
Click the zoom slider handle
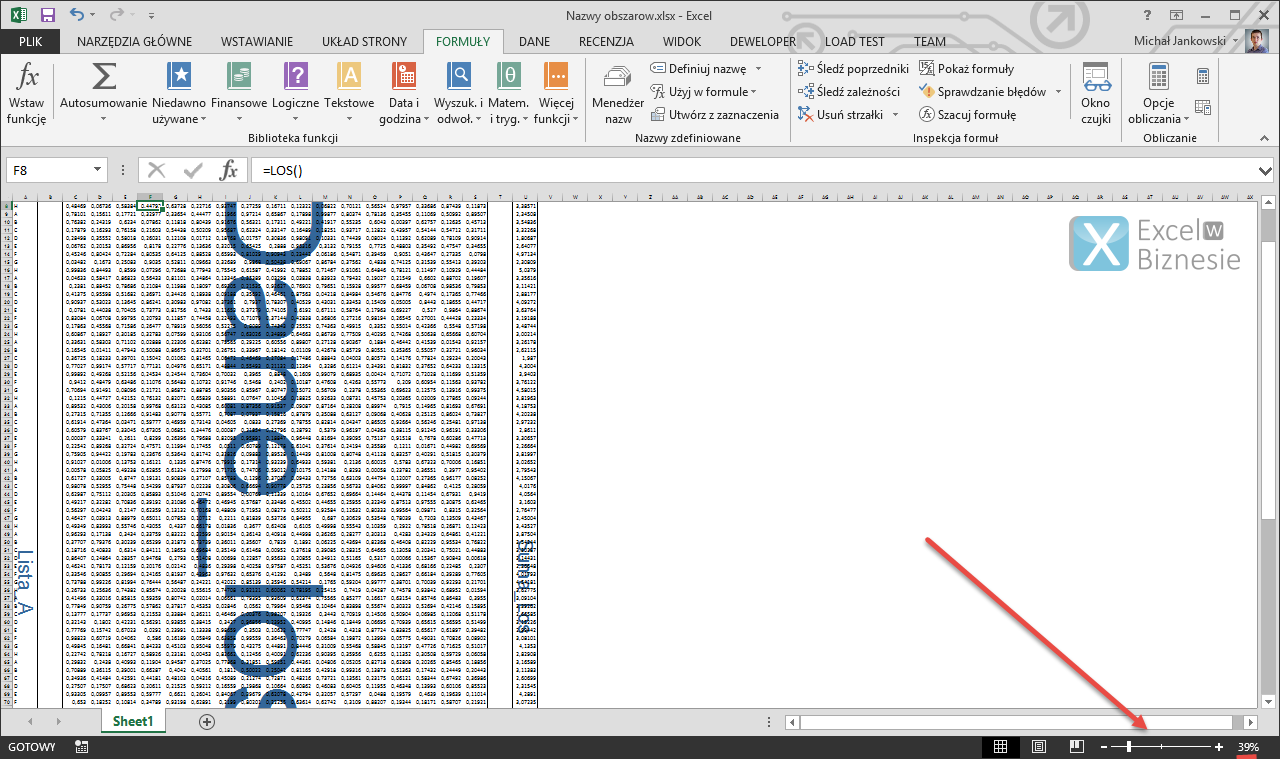click(x=1129, y=747)
